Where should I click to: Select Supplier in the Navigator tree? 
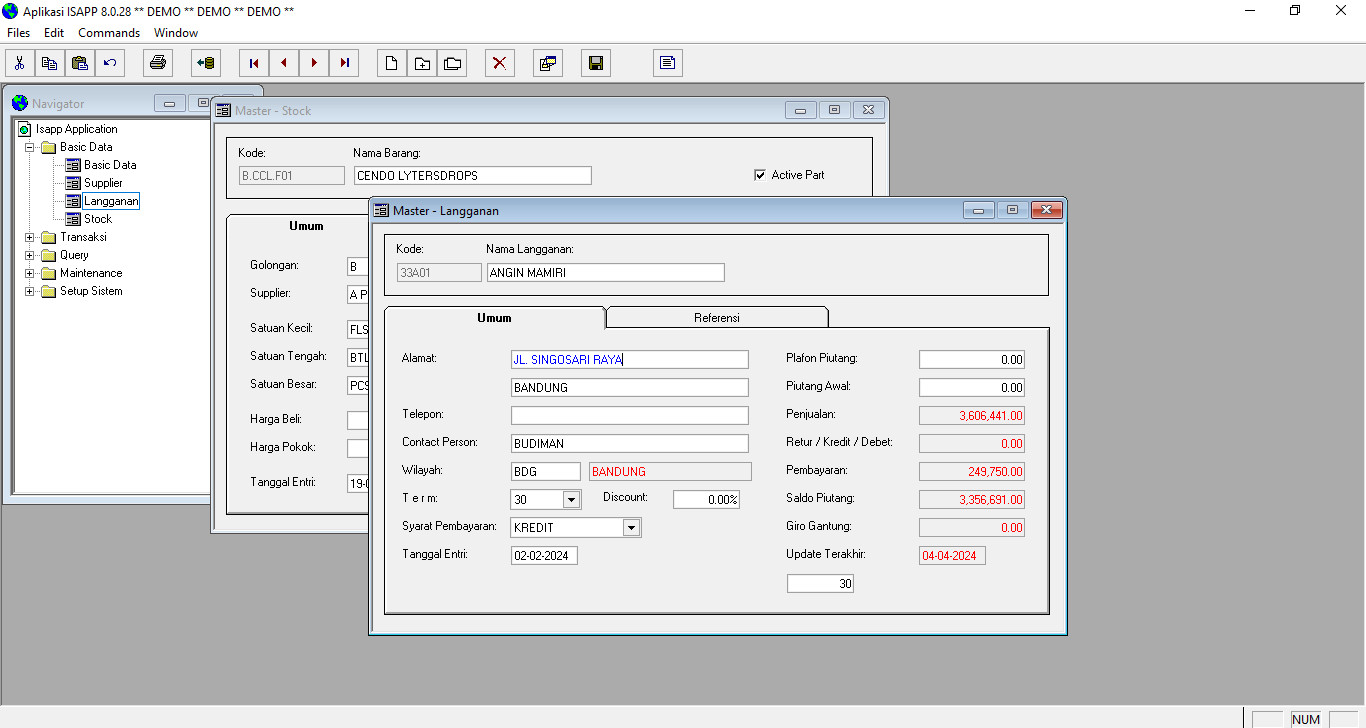[103, 183]
